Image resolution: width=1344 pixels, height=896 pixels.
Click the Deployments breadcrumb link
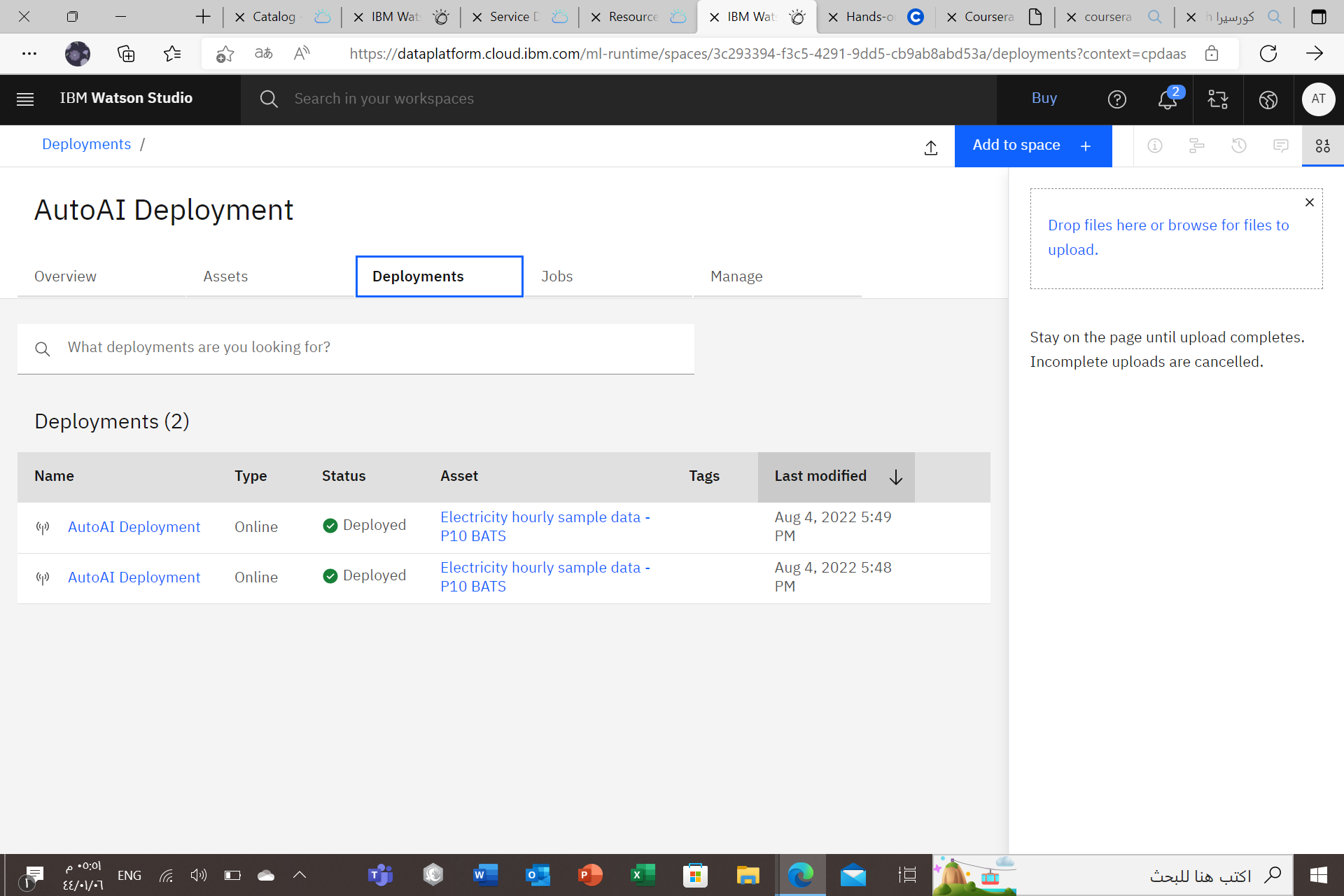click(x=86, y=144)
